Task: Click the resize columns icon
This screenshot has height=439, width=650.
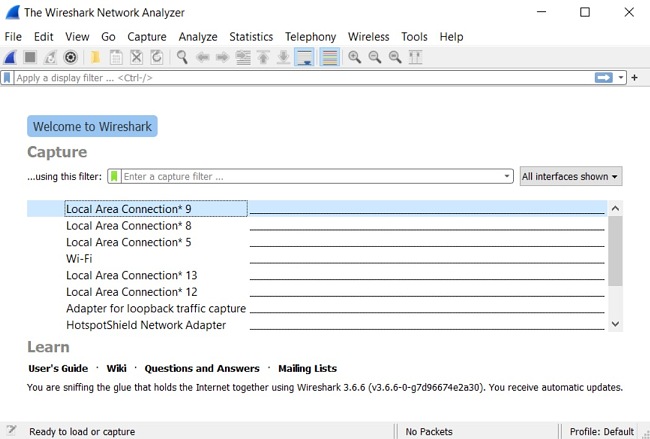Action: coord(415,57)
